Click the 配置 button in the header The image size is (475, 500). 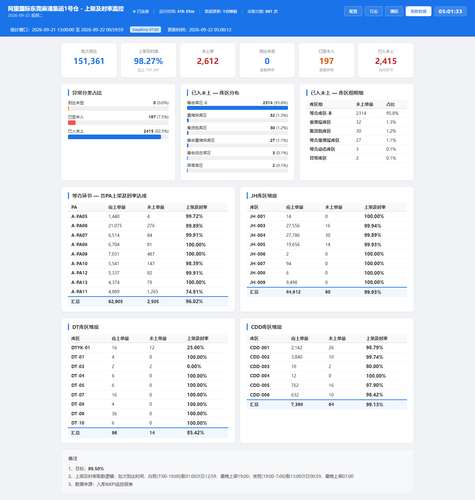353,11
